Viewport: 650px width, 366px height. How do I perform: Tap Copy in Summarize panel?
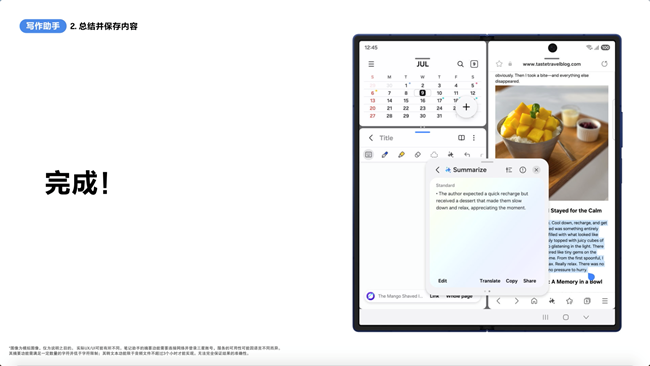coord(512,281)
